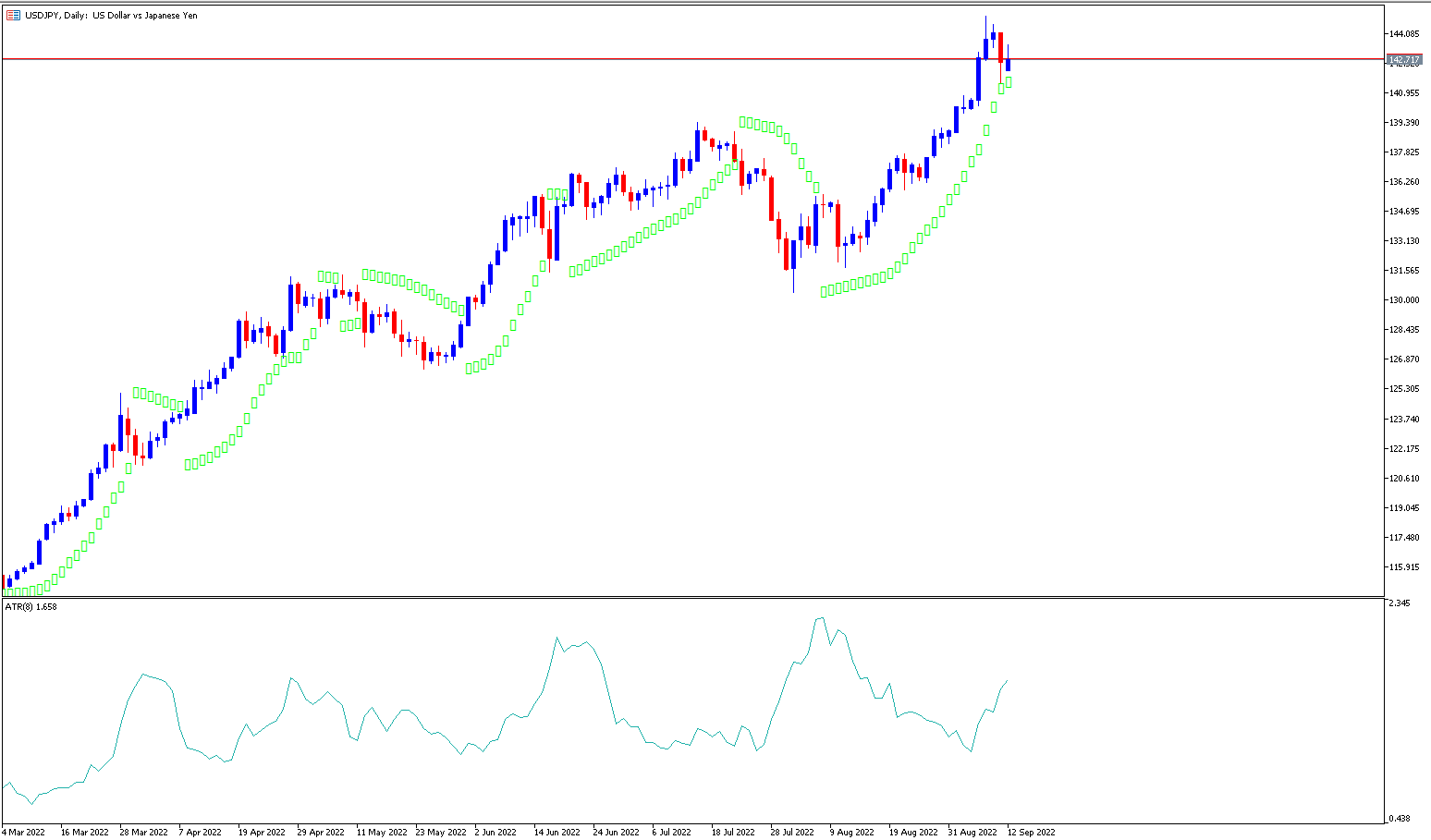1431x840 pixels.
Task: Click the "4 Mar 2022" date label
Action: (x=24, y=833)
